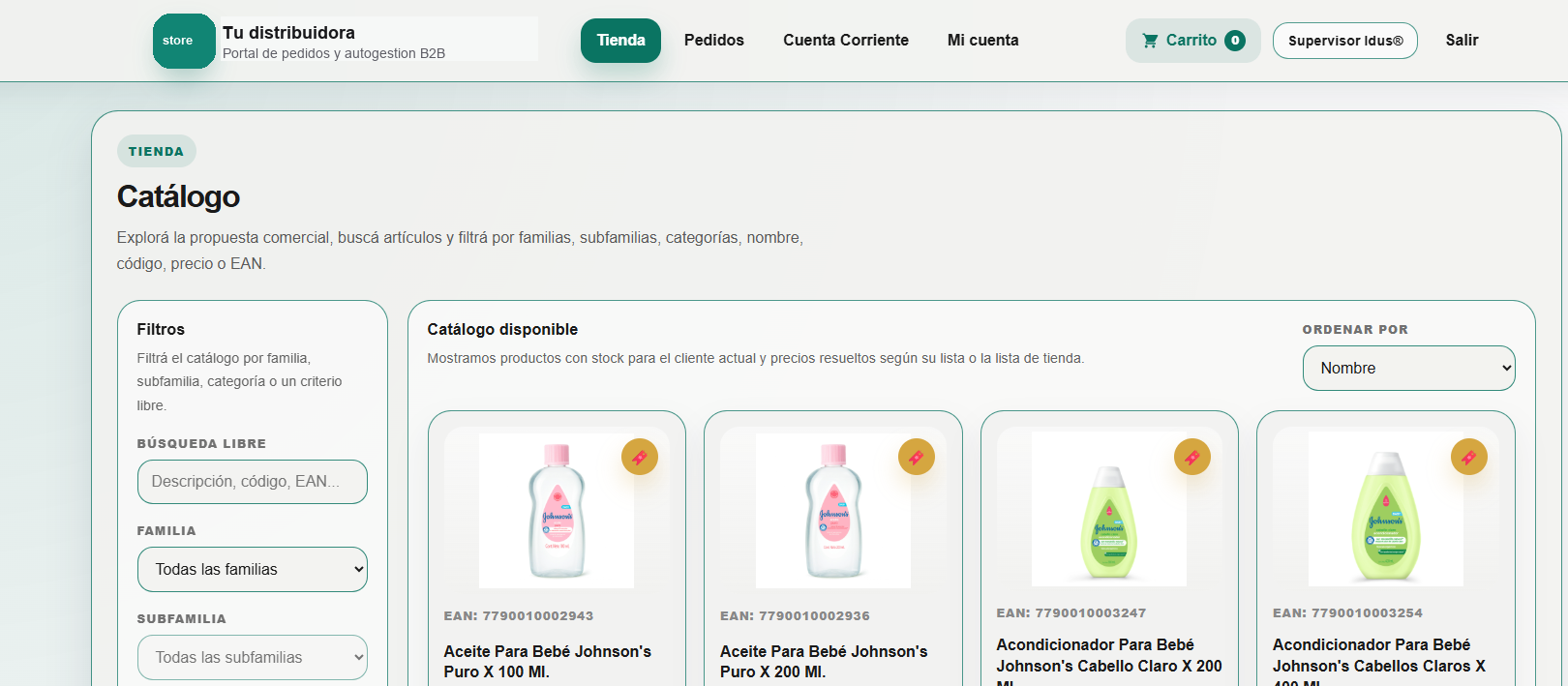
Task: Open Aceite Para Bebé Puro X 100 Ml image
Action: coord(557,510)
